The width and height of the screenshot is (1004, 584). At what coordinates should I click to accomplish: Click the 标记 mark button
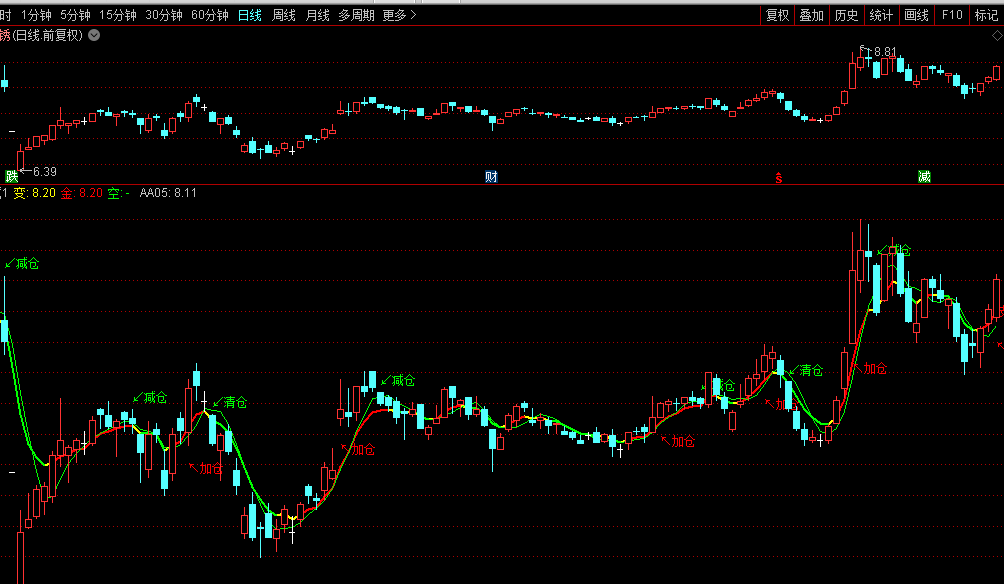(986, 15)
